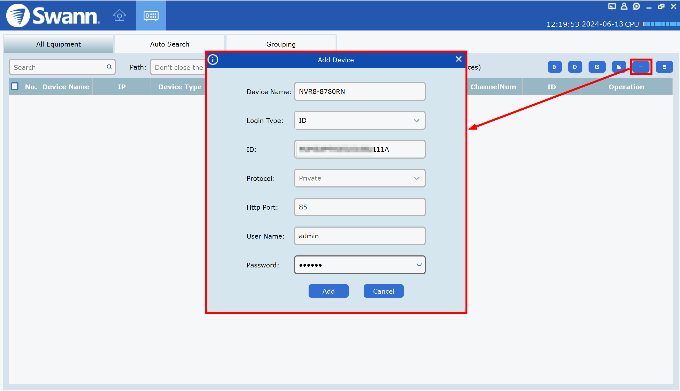
Task: Click the magnifier icon in Search box
Action: (x=109, y=67)
